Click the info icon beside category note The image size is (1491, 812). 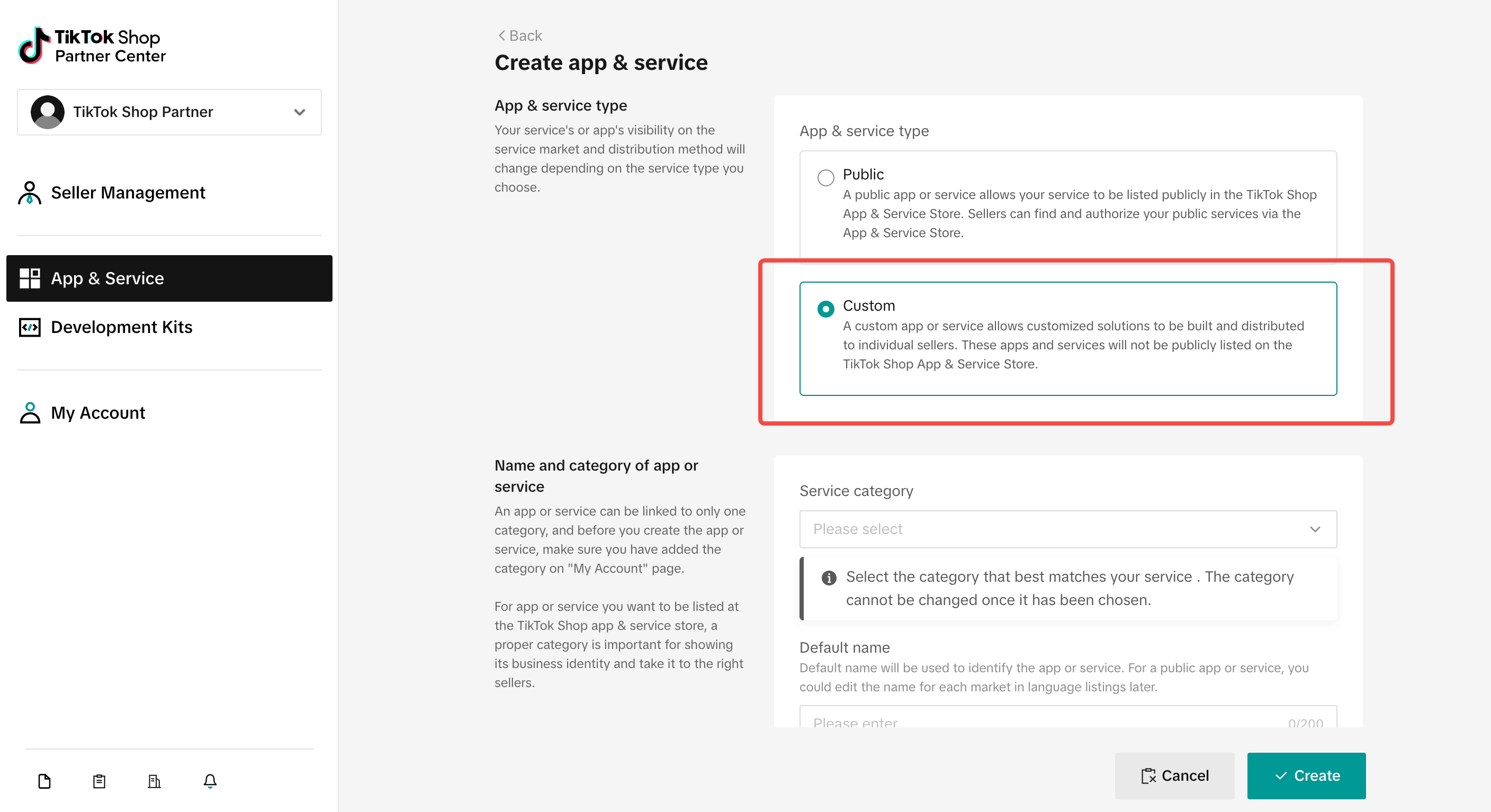tap(829, 578)
